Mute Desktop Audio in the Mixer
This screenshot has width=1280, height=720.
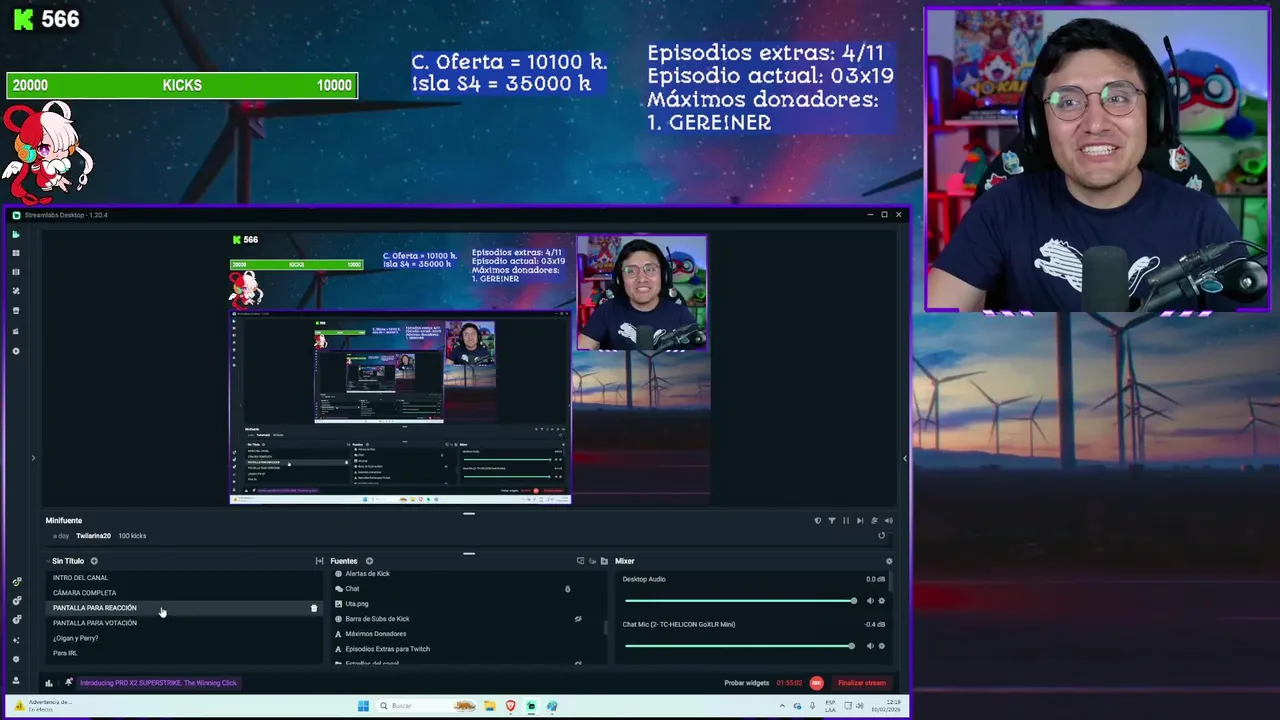point(869,601)
